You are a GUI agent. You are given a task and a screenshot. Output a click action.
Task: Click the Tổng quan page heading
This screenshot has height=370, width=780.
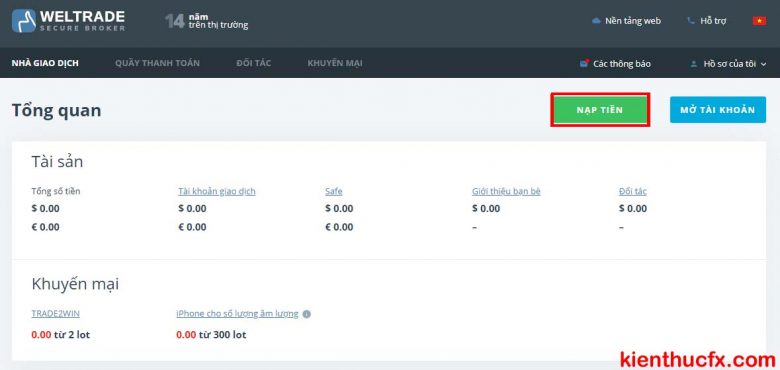click(57, 110)
